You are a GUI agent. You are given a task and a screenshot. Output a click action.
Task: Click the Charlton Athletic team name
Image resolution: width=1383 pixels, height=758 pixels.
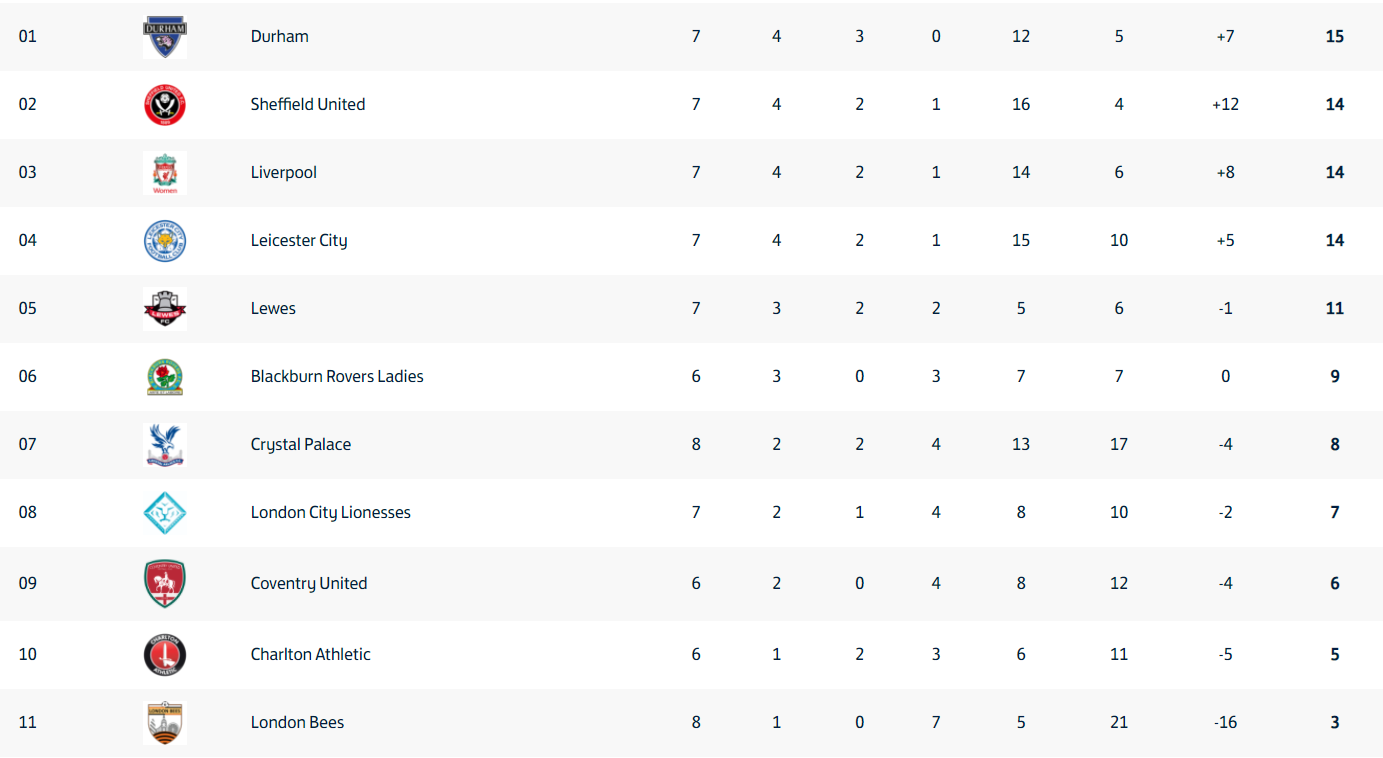tap(311, 654)
